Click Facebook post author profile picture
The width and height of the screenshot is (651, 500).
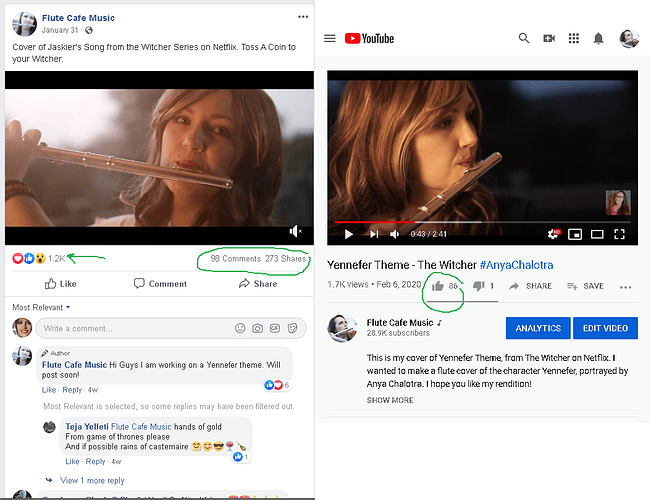24,24
